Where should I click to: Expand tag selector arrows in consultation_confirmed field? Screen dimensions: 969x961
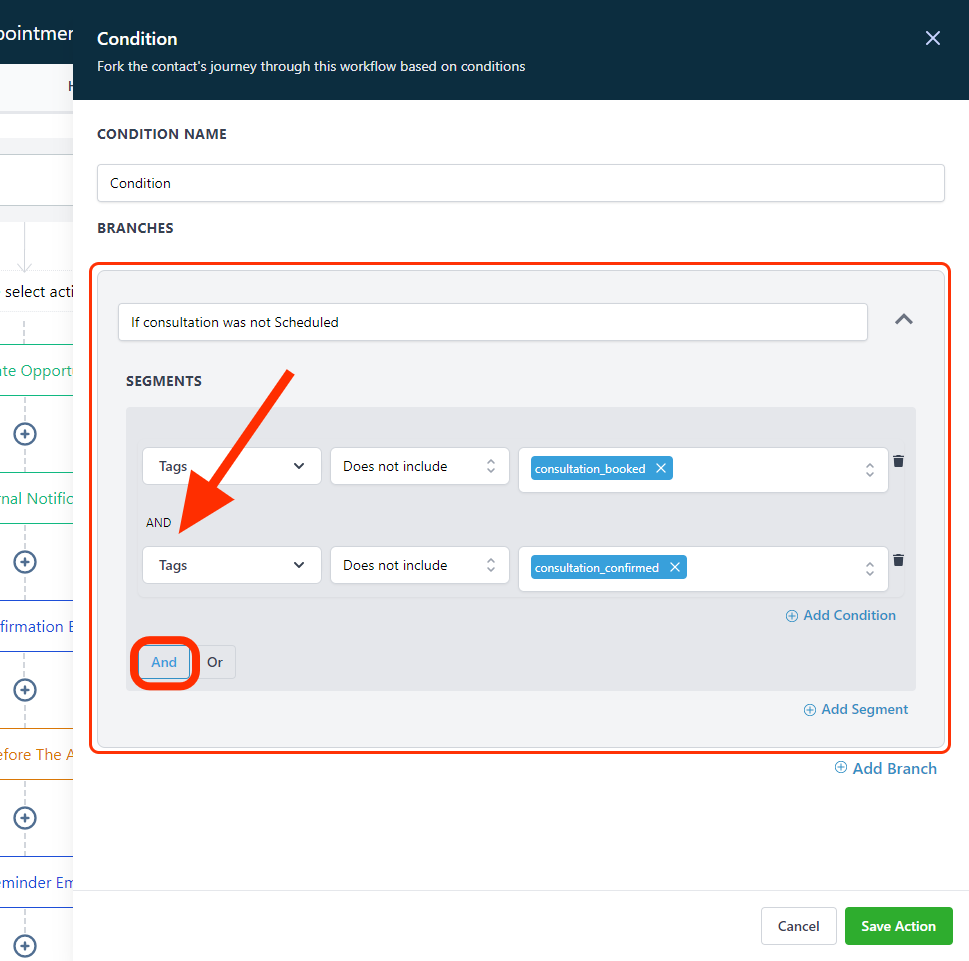pyautogui.click(x=870, y=569)
